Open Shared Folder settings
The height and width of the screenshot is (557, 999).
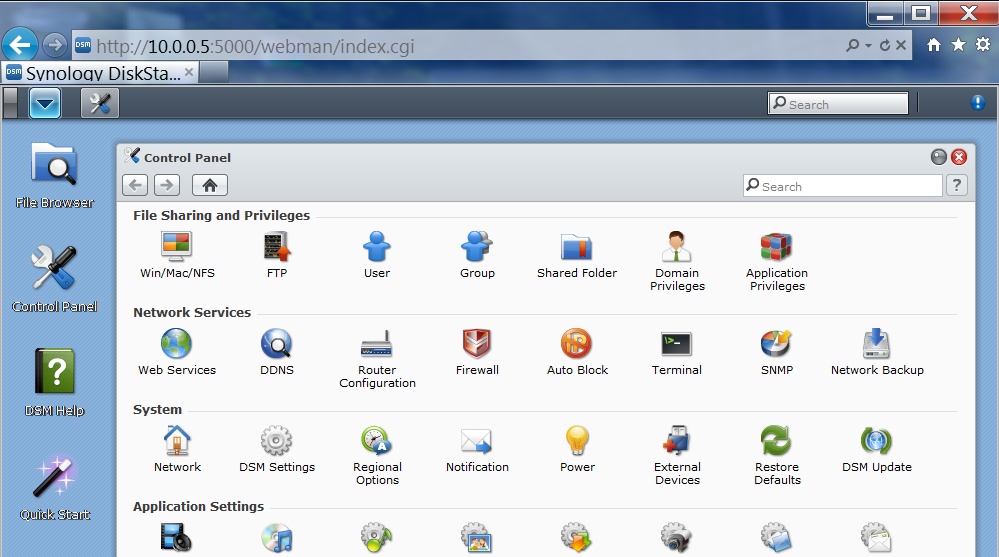coord(577,254)
